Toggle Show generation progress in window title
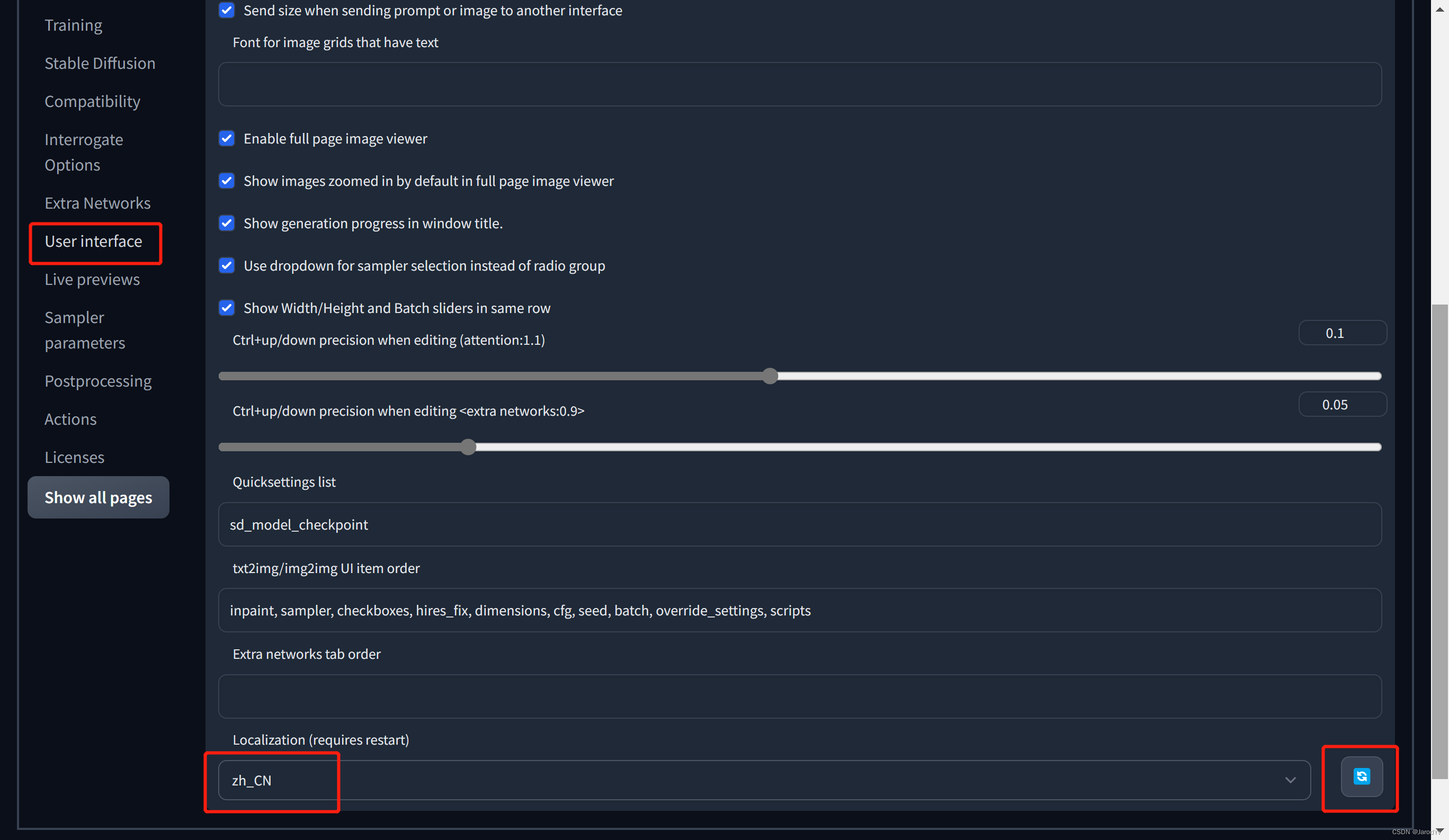The width and height of the screenshot is (1449, 840). tap(227, 223)
